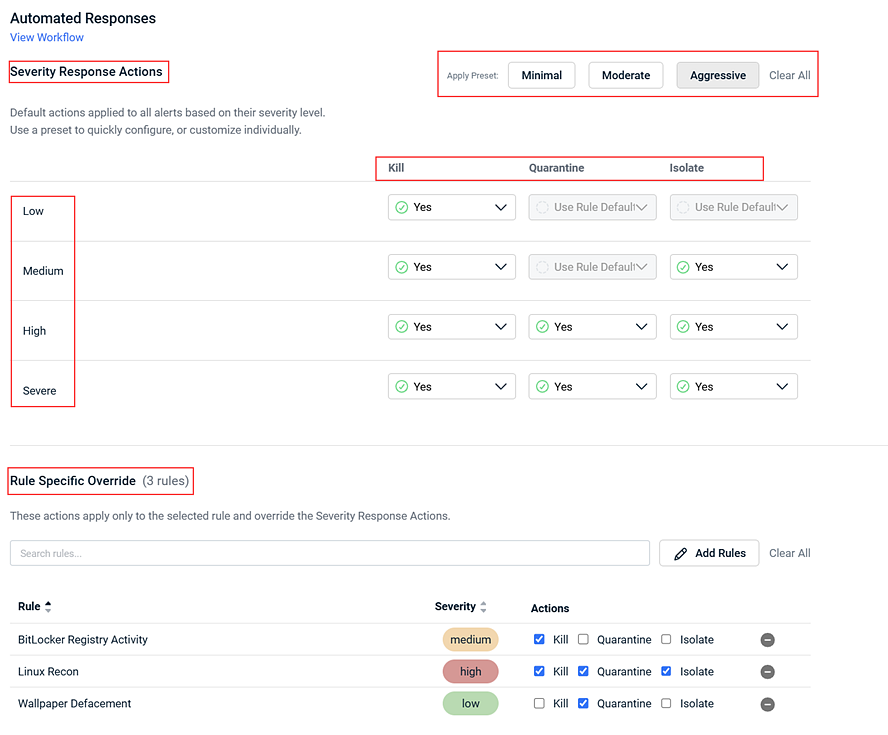Viewport: 888px width, 735px height.
Task: Click the medium severity badge
Action: coord(471,639)
